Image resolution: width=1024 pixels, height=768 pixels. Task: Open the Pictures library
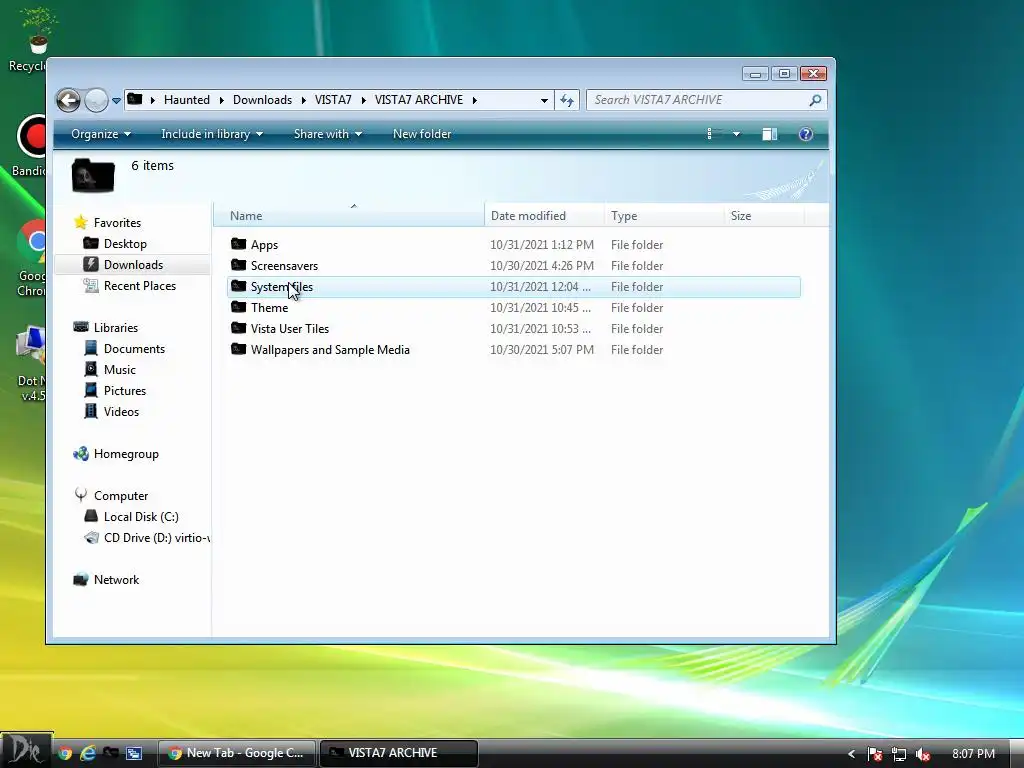(x=125, y=391)
